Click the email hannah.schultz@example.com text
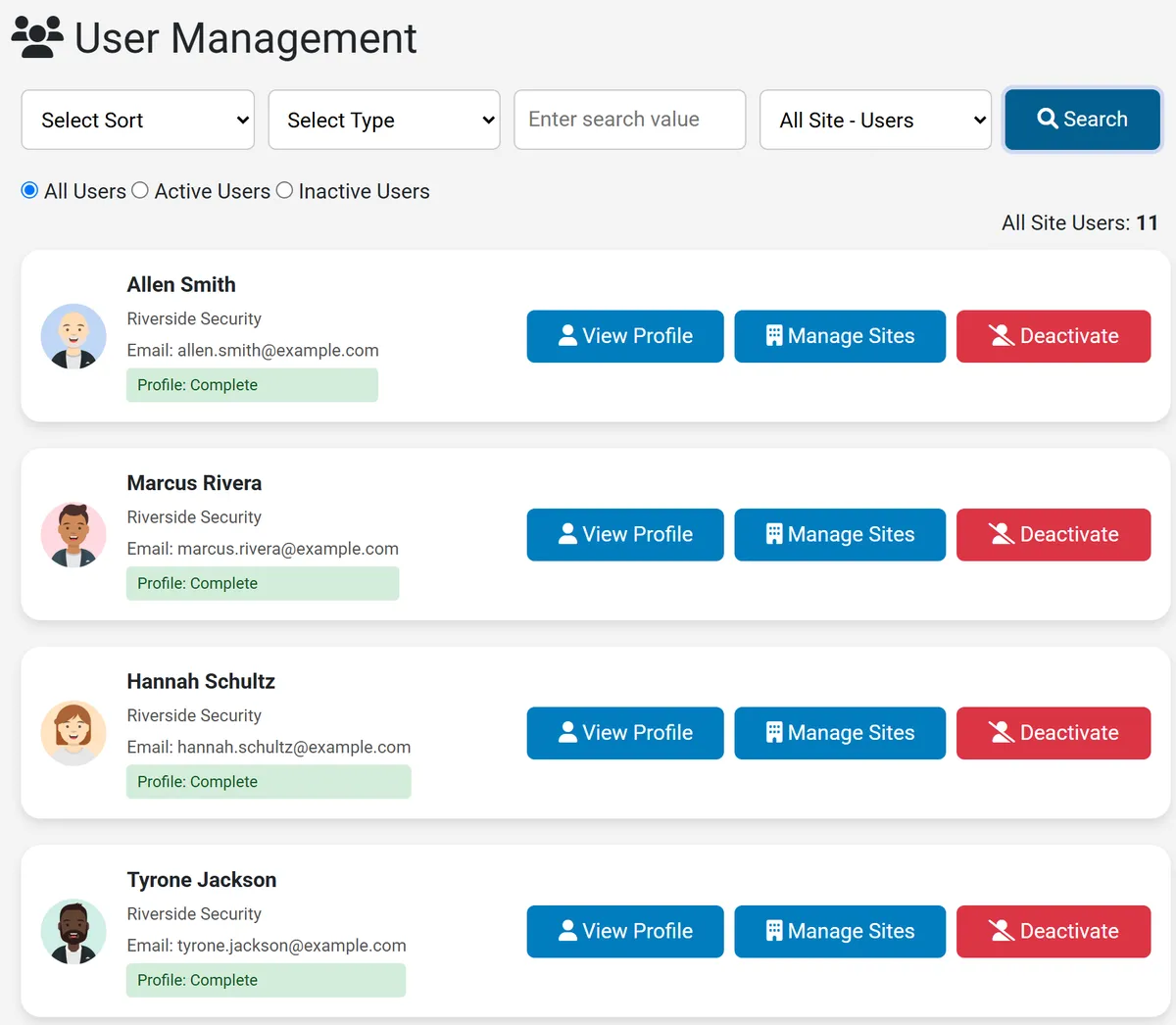 [294, 747]
